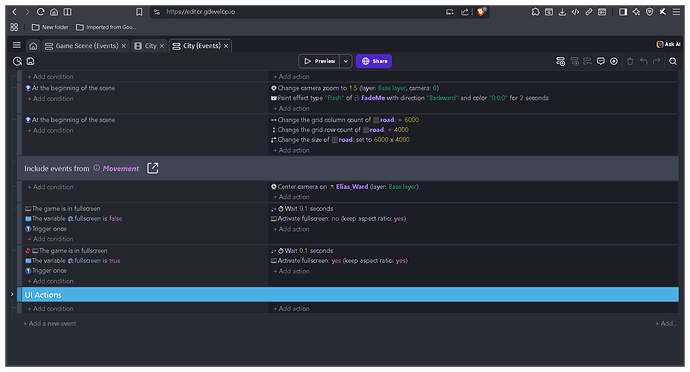Close the City scene tab
Screen dimensions: 690x372
click(162, 46)
